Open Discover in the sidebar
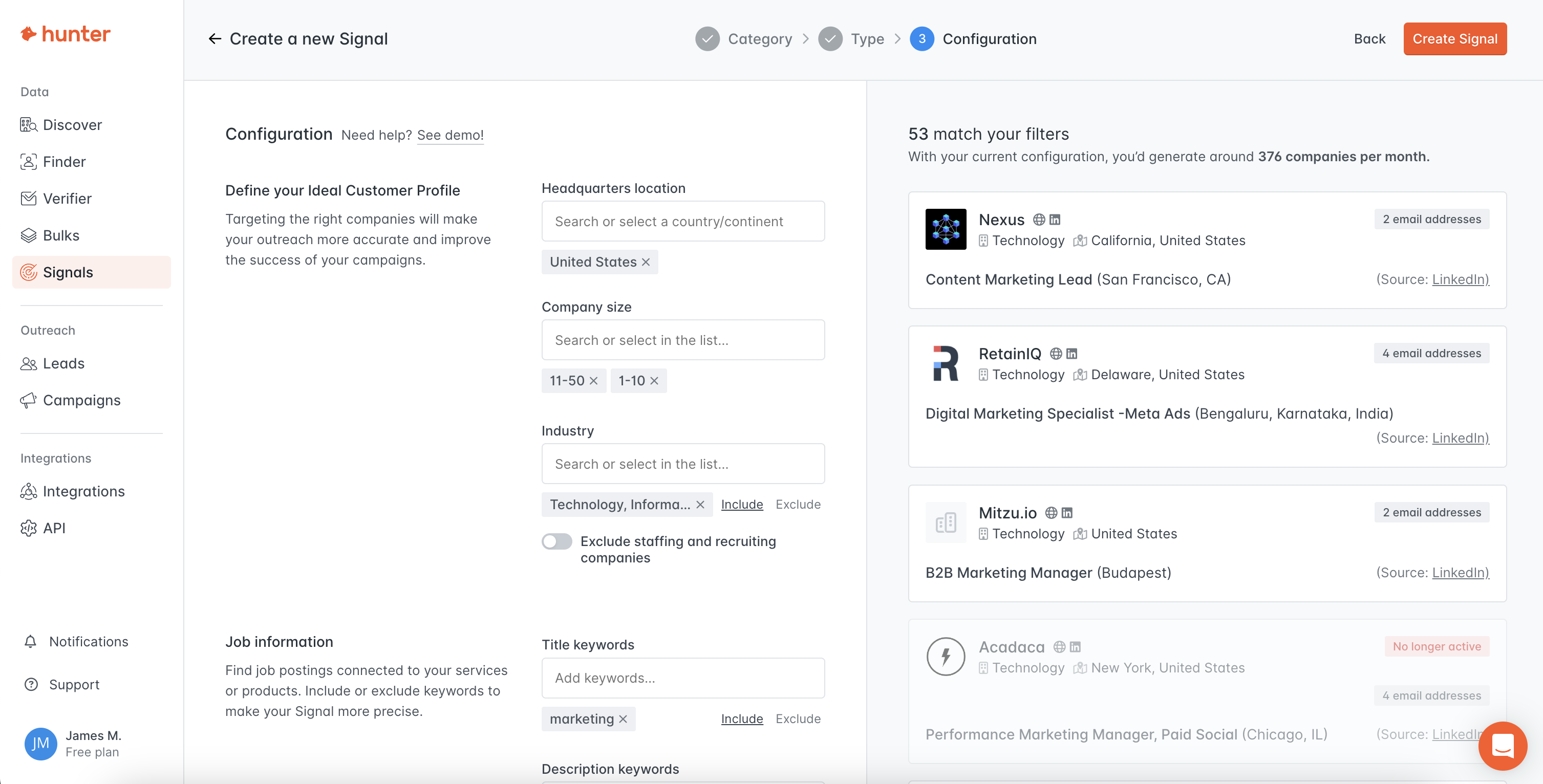The image size is (1543, 784). pos(91,125)
